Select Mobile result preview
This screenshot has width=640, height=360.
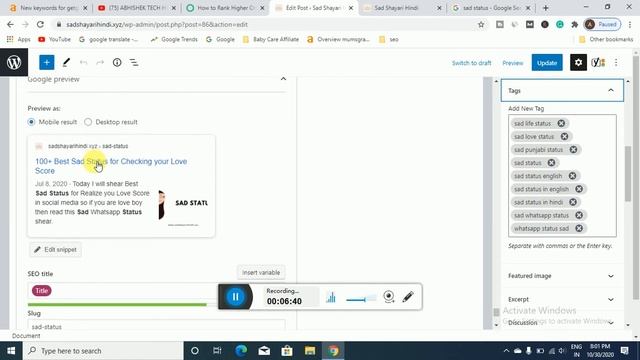[x=31, y=122]
